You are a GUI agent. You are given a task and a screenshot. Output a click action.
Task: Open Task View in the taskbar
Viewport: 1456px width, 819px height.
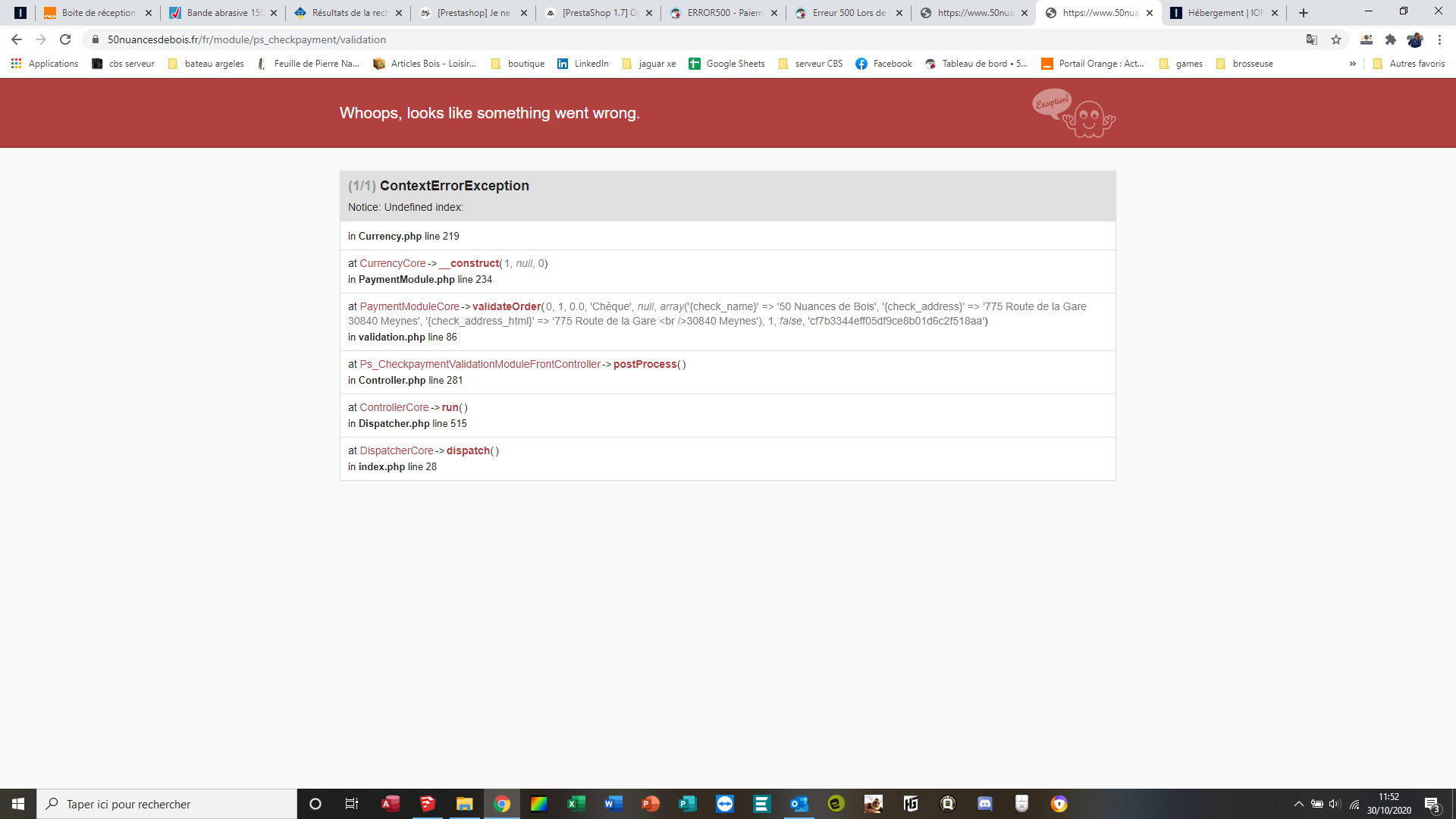coord(352,804)
